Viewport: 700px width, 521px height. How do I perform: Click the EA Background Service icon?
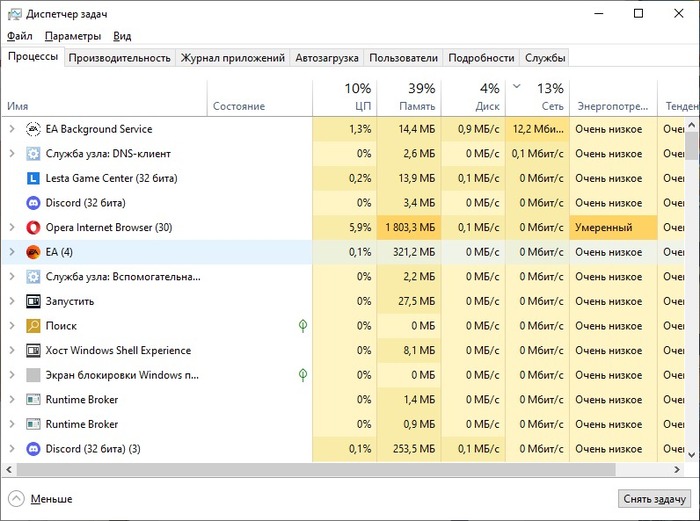point(33,129)
